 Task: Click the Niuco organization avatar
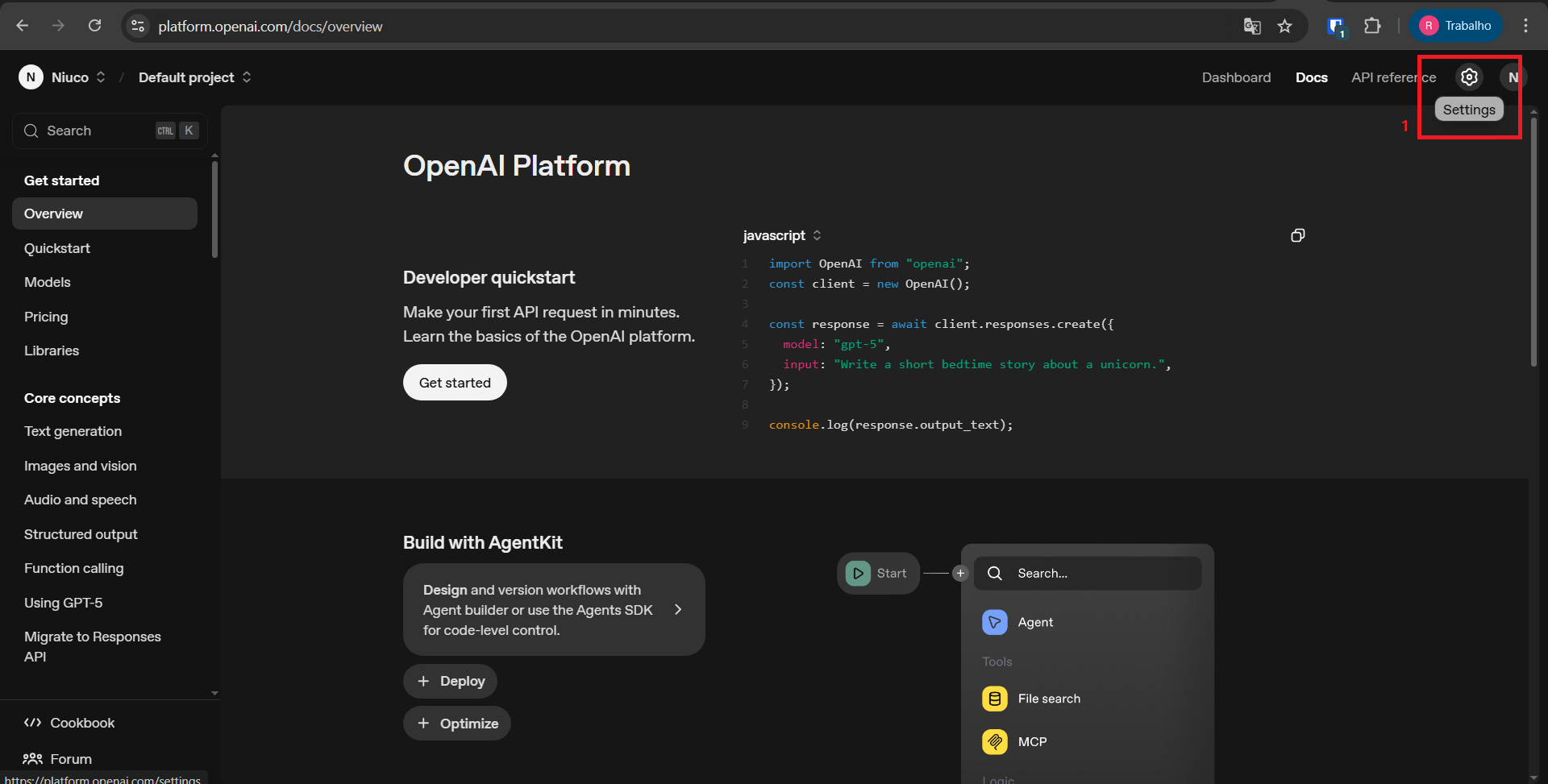[31, 77]
